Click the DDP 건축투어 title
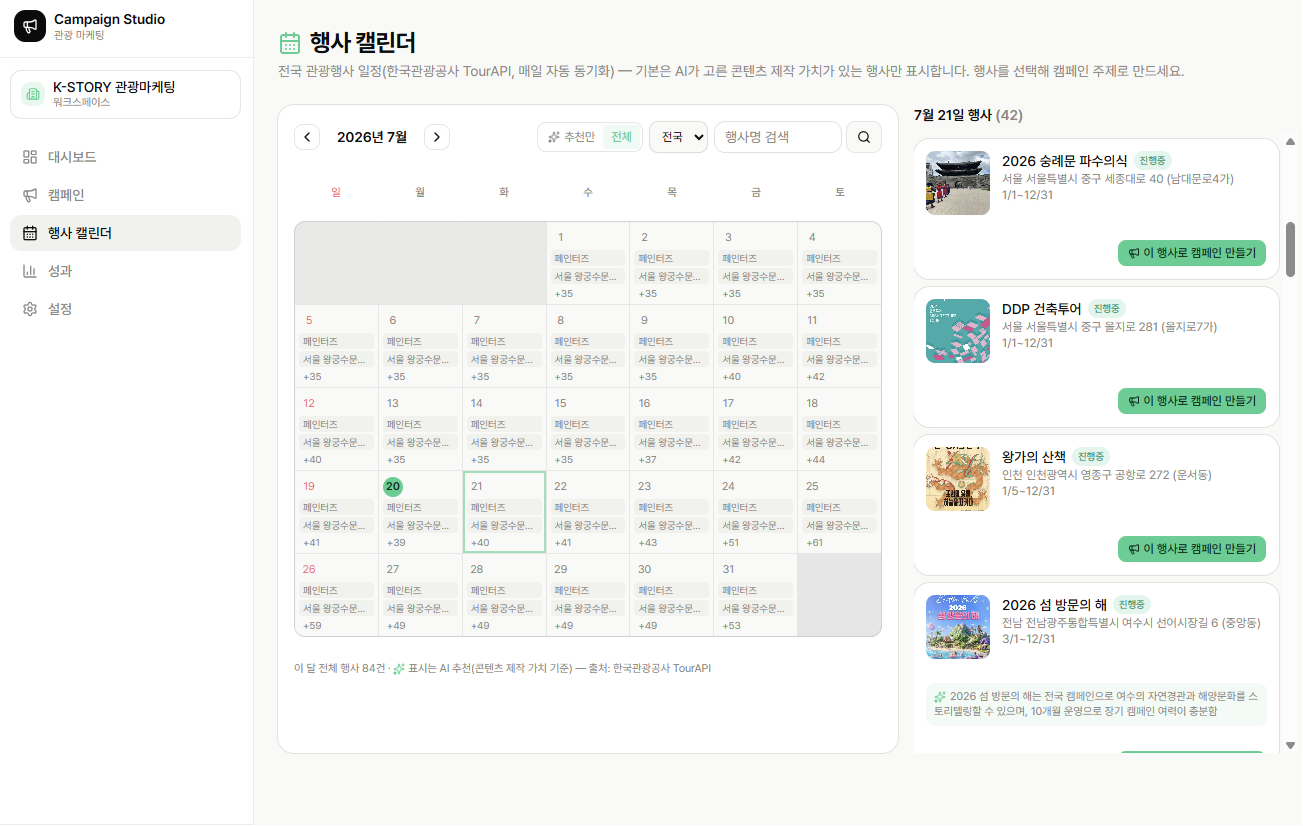This screenshot has width=1303, height=826. [x=1042, y=309]
